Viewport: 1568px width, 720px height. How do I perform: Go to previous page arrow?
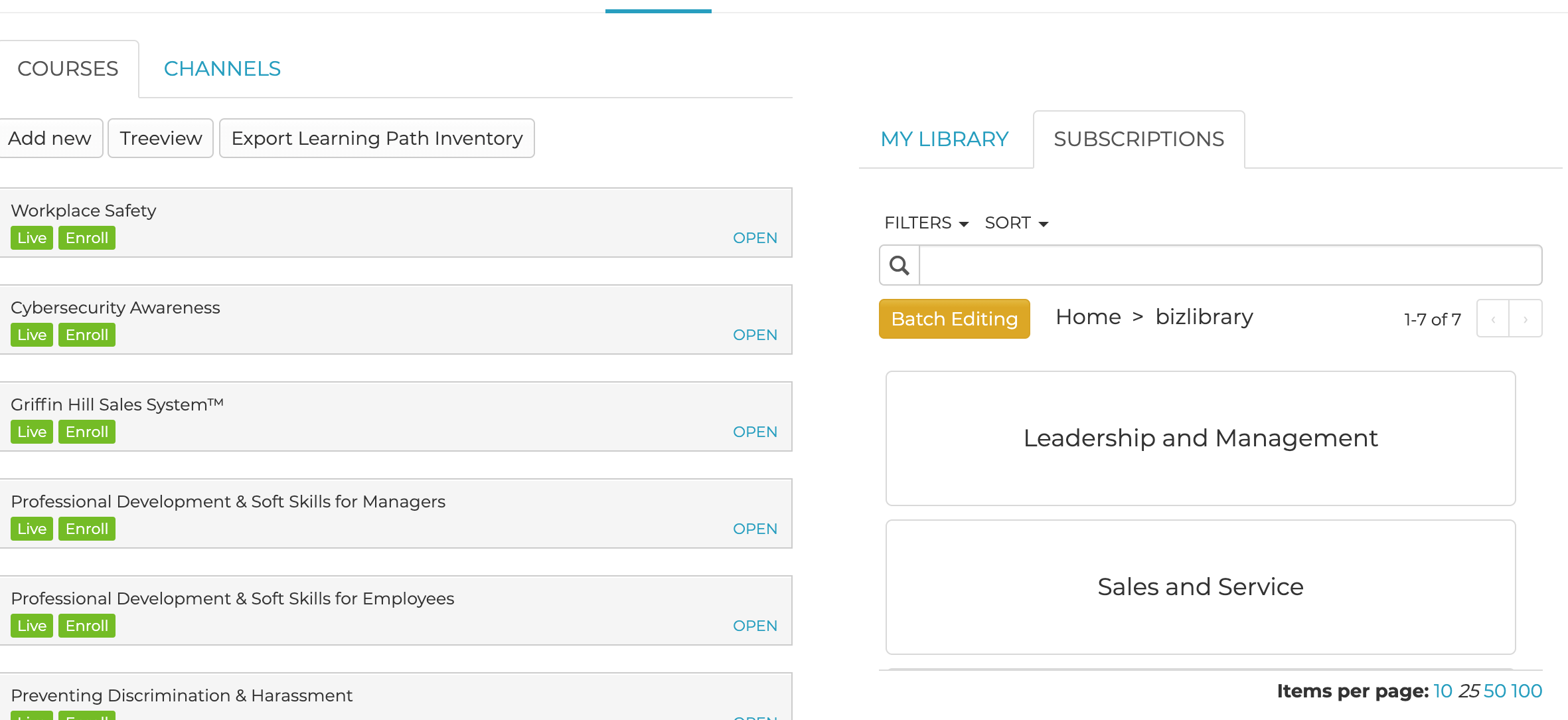point(1493,319)
